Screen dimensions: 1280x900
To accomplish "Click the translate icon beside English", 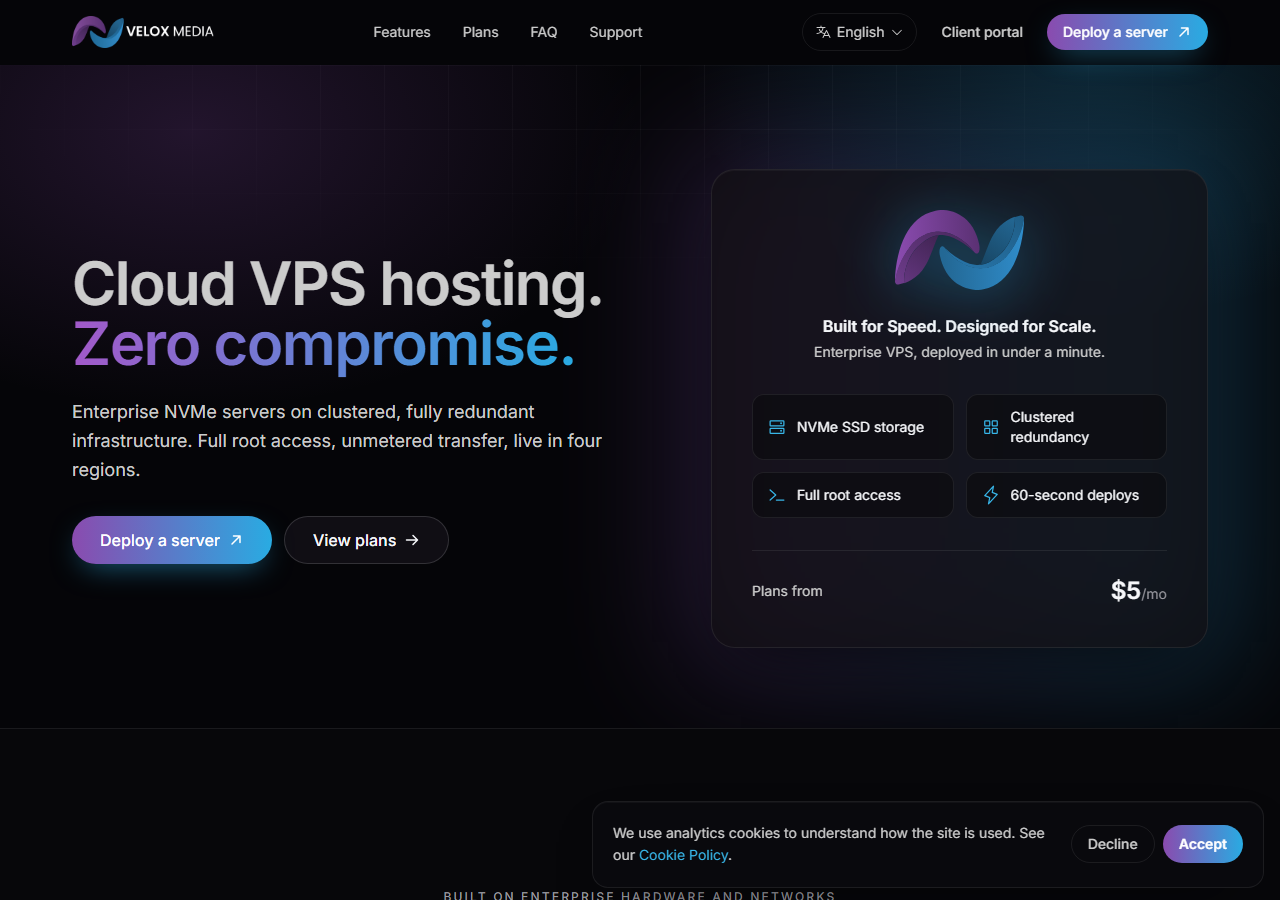I will [x=823, y=32].
